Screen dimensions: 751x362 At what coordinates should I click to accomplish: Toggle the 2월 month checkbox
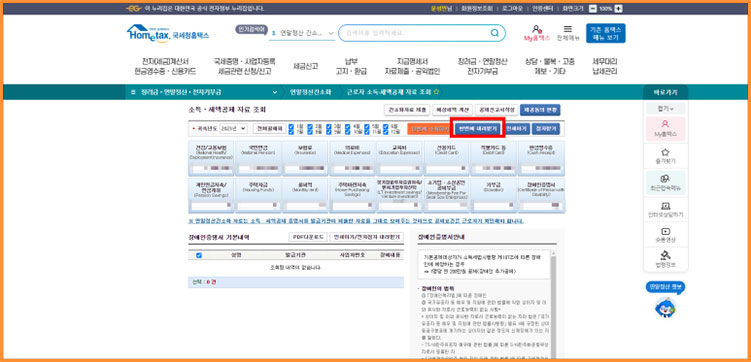click(x=310, y=126)
